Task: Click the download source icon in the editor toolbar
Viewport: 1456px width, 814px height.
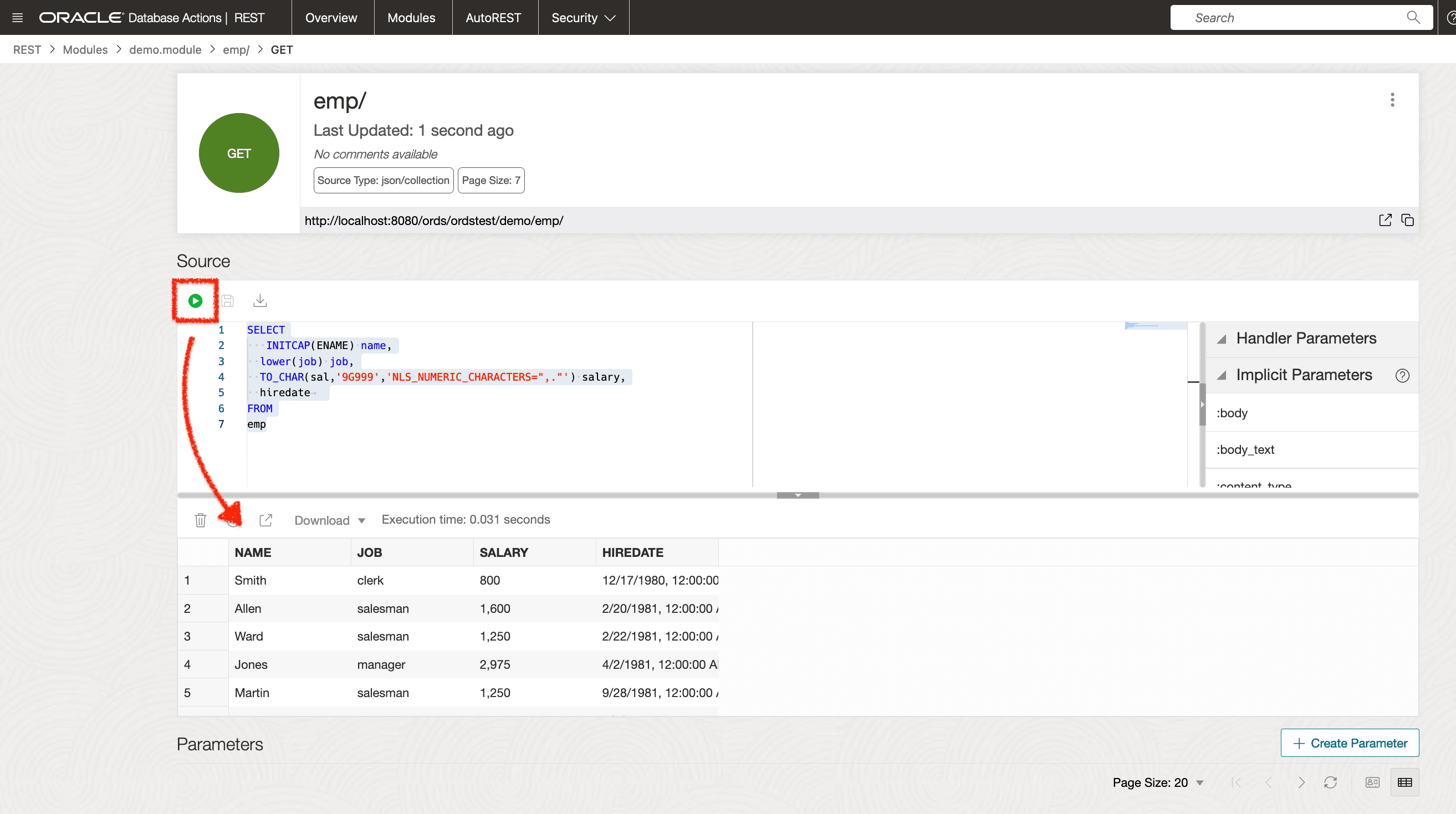Action: pos(260,301)
